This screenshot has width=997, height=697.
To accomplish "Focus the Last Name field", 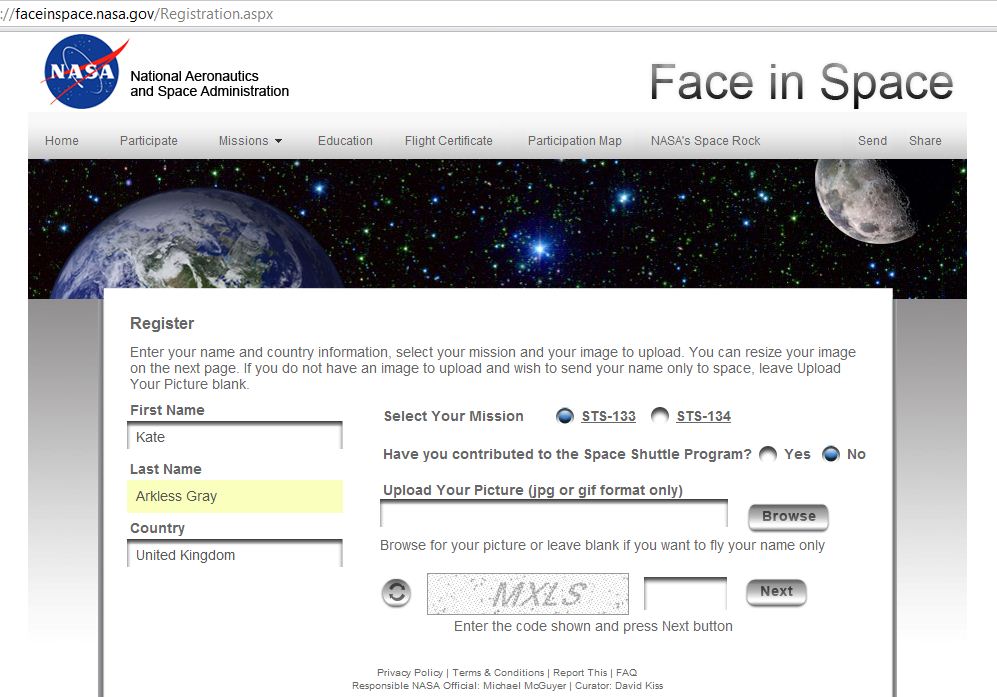I will click(x=235, y=496).
